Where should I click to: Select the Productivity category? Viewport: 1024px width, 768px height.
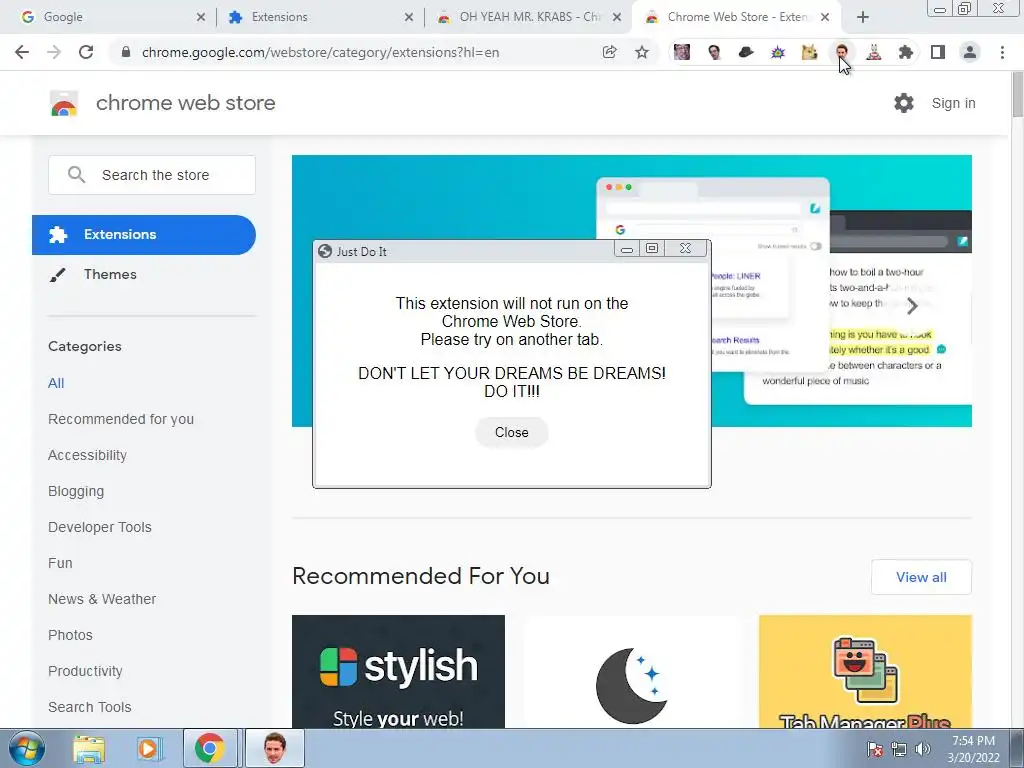click(86, 671)
